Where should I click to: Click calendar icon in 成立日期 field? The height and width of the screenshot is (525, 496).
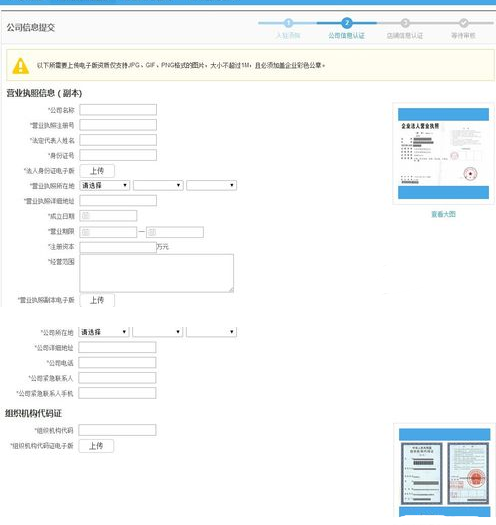click(86, 216)
